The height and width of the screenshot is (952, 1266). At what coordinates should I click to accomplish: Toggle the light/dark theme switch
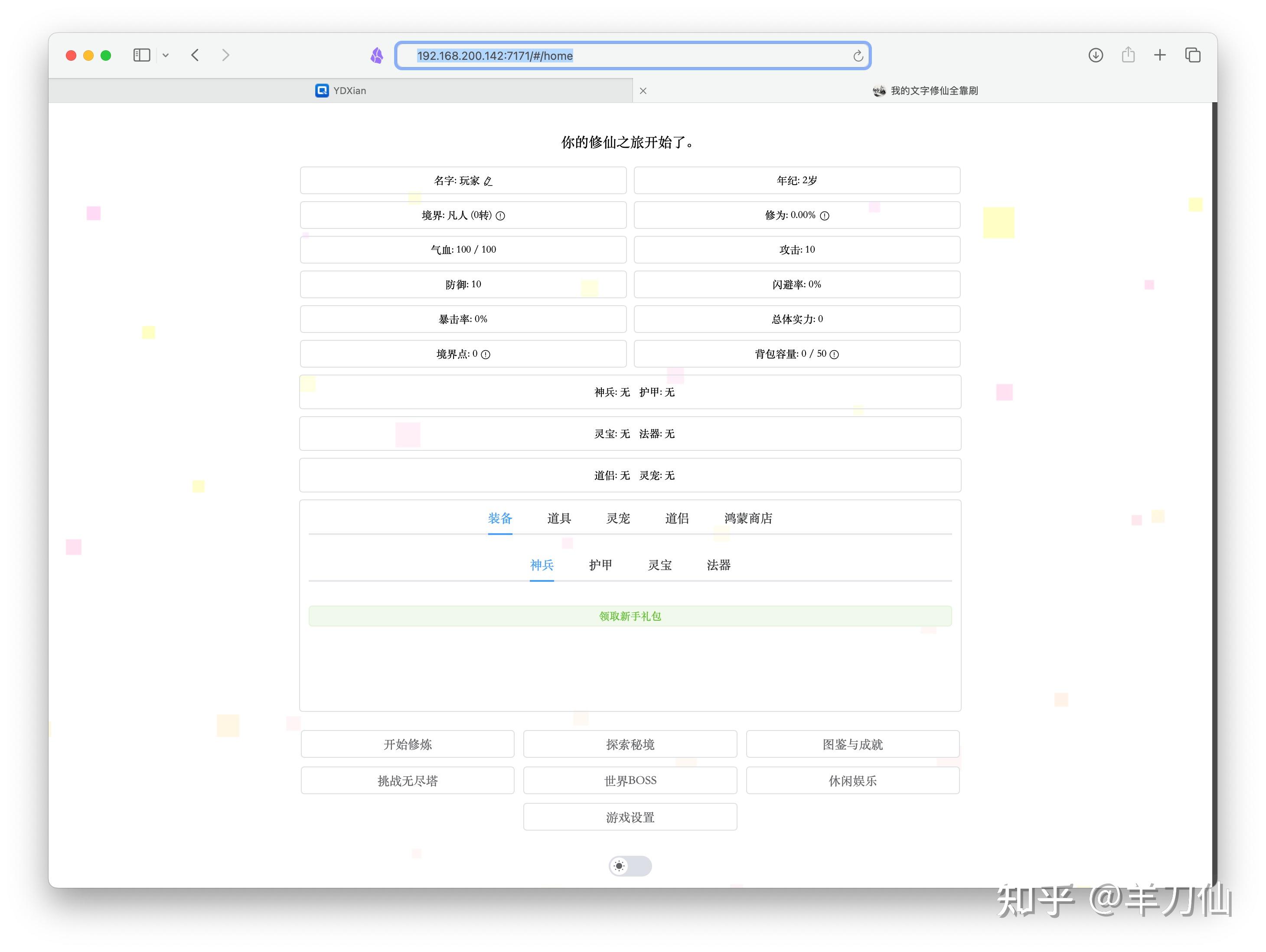click(630, 866)
